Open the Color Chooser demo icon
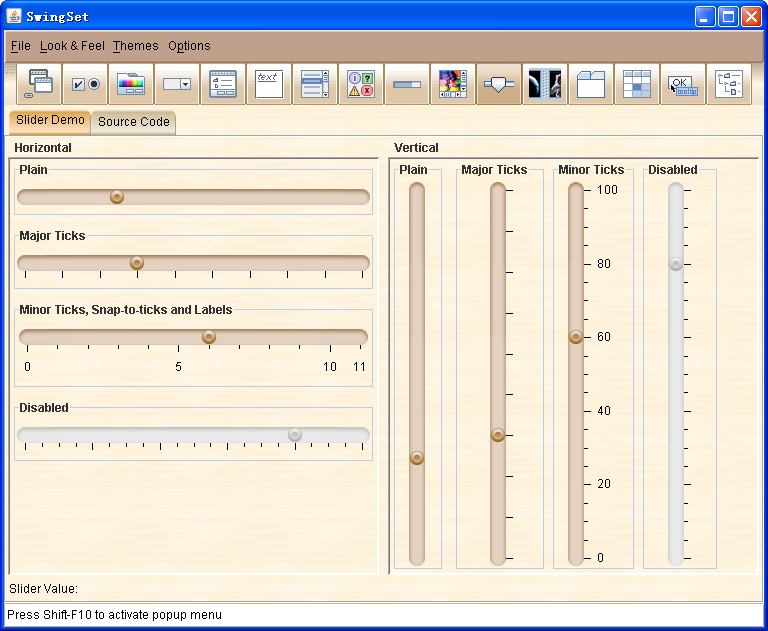 (x=131, y=84)
